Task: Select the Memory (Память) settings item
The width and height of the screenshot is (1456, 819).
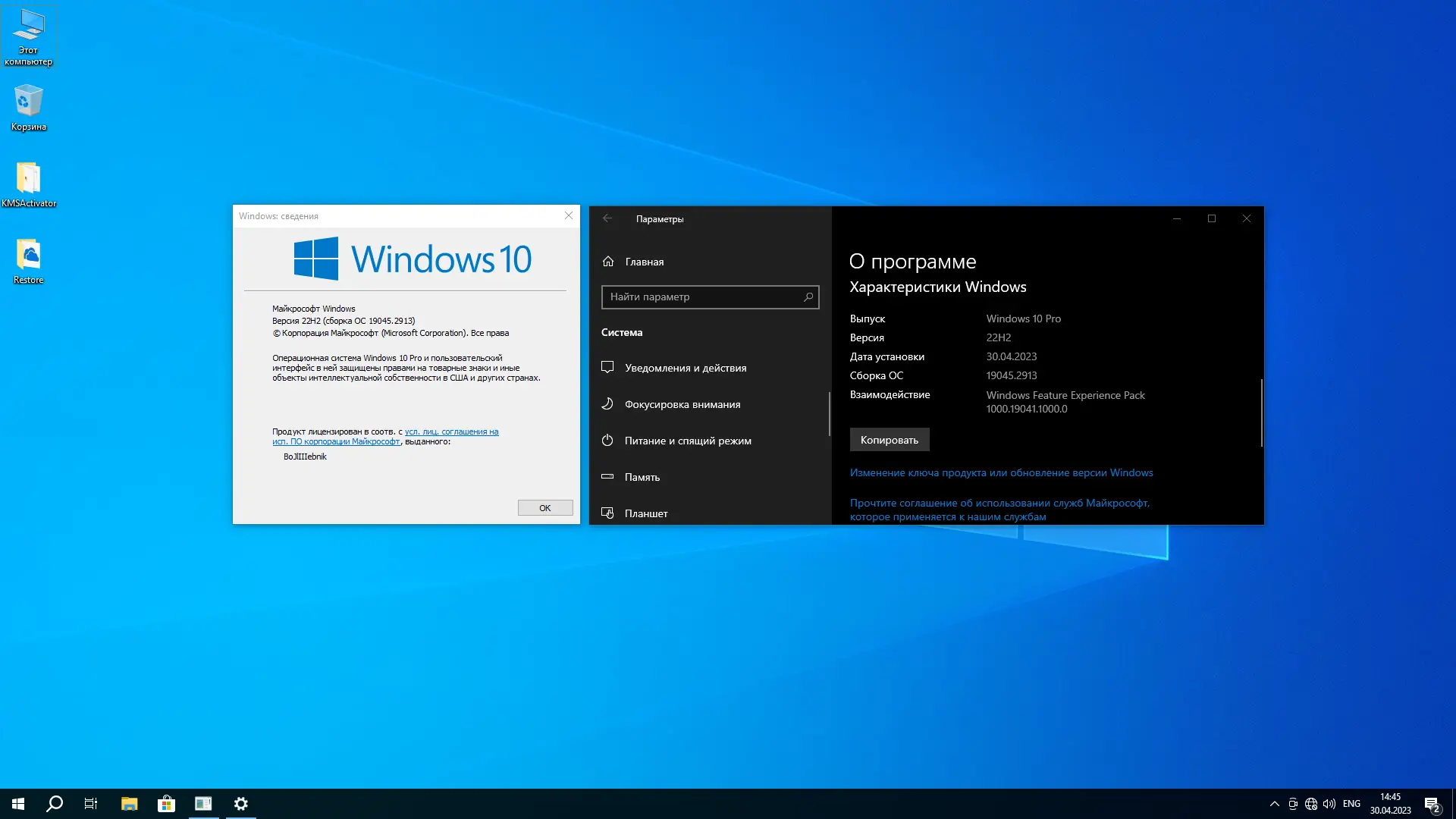Action: point(642,477)
